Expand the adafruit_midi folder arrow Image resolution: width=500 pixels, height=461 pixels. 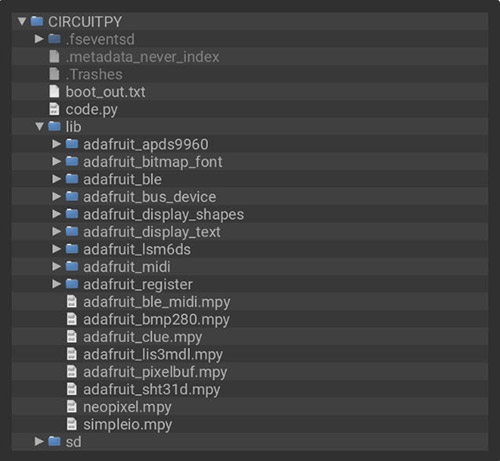tap(57, 266)
